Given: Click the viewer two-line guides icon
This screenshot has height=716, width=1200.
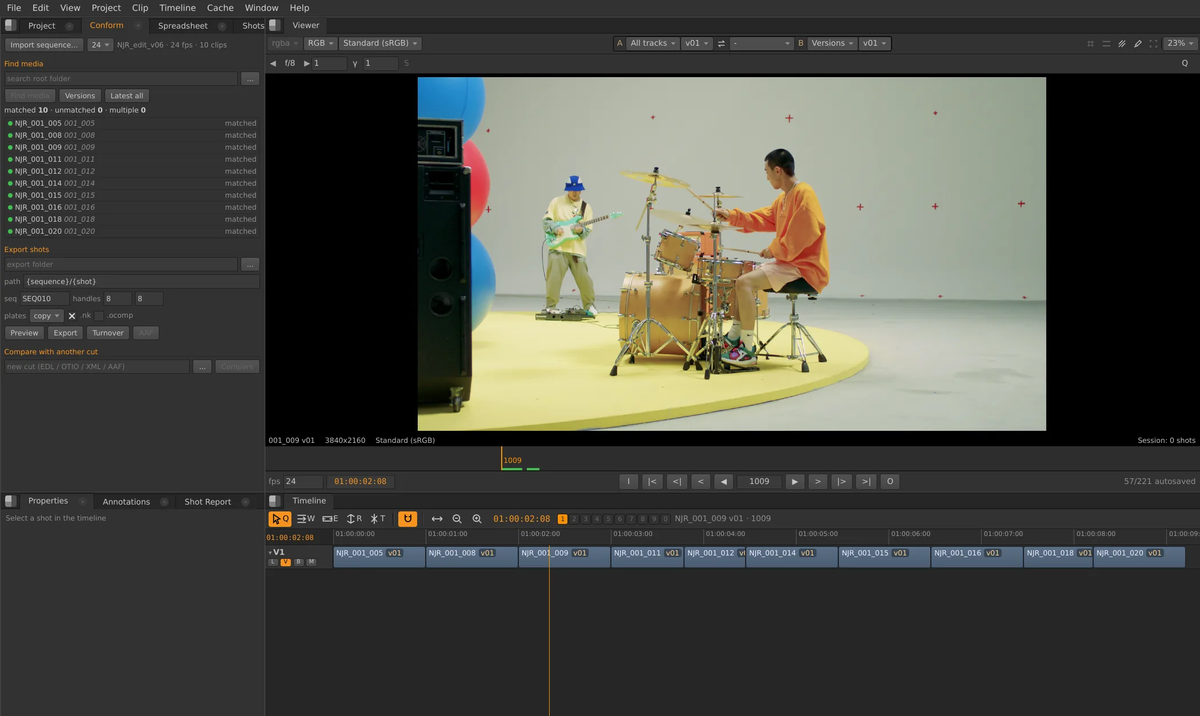Looking at the screenshot, I should point(1106,44).
